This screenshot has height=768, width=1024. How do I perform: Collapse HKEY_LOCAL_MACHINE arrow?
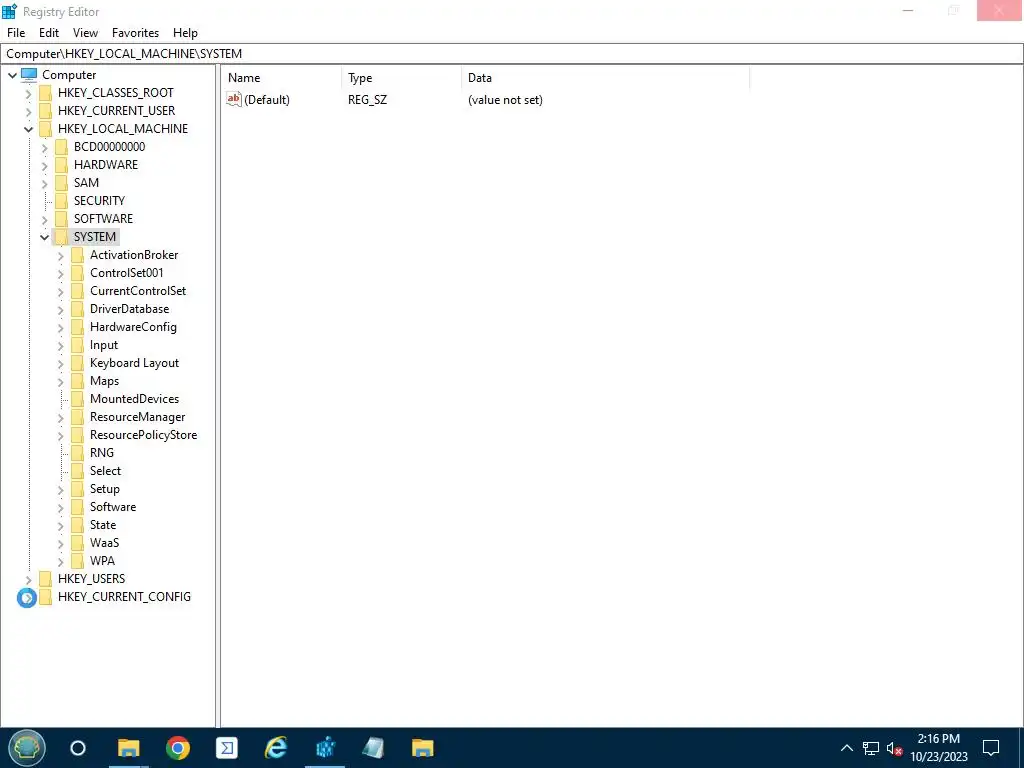coord(28,129)
